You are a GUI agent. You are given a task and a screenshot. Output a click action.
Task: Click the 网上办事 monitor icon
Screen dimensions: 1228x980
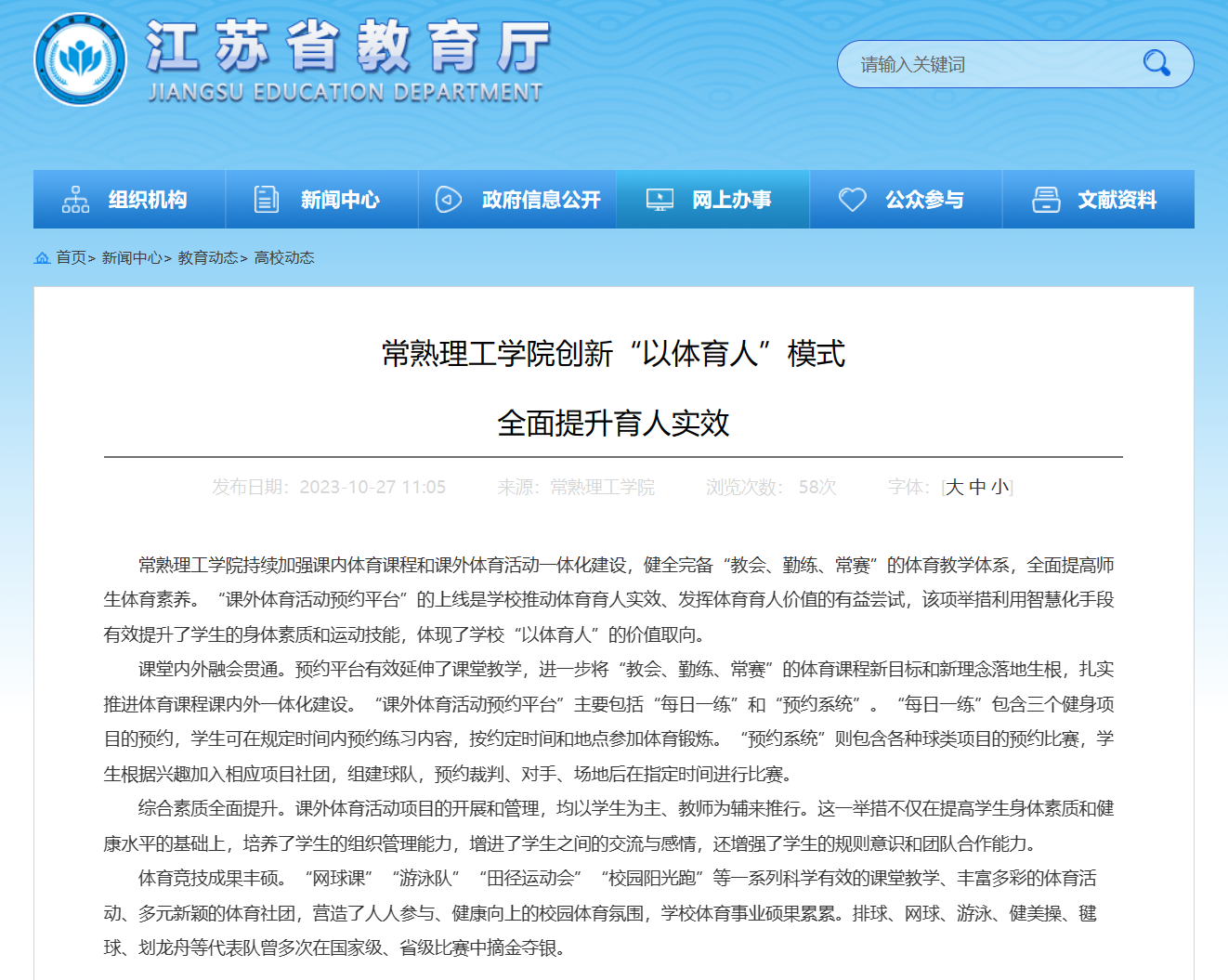tap(660, 200)
